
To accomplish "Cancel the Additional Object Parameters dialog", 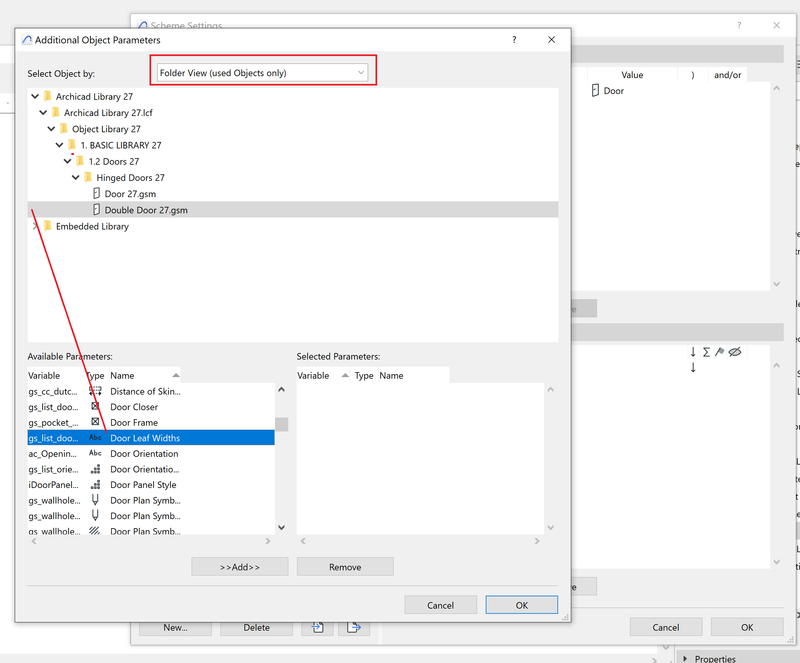I will [440, 605].
